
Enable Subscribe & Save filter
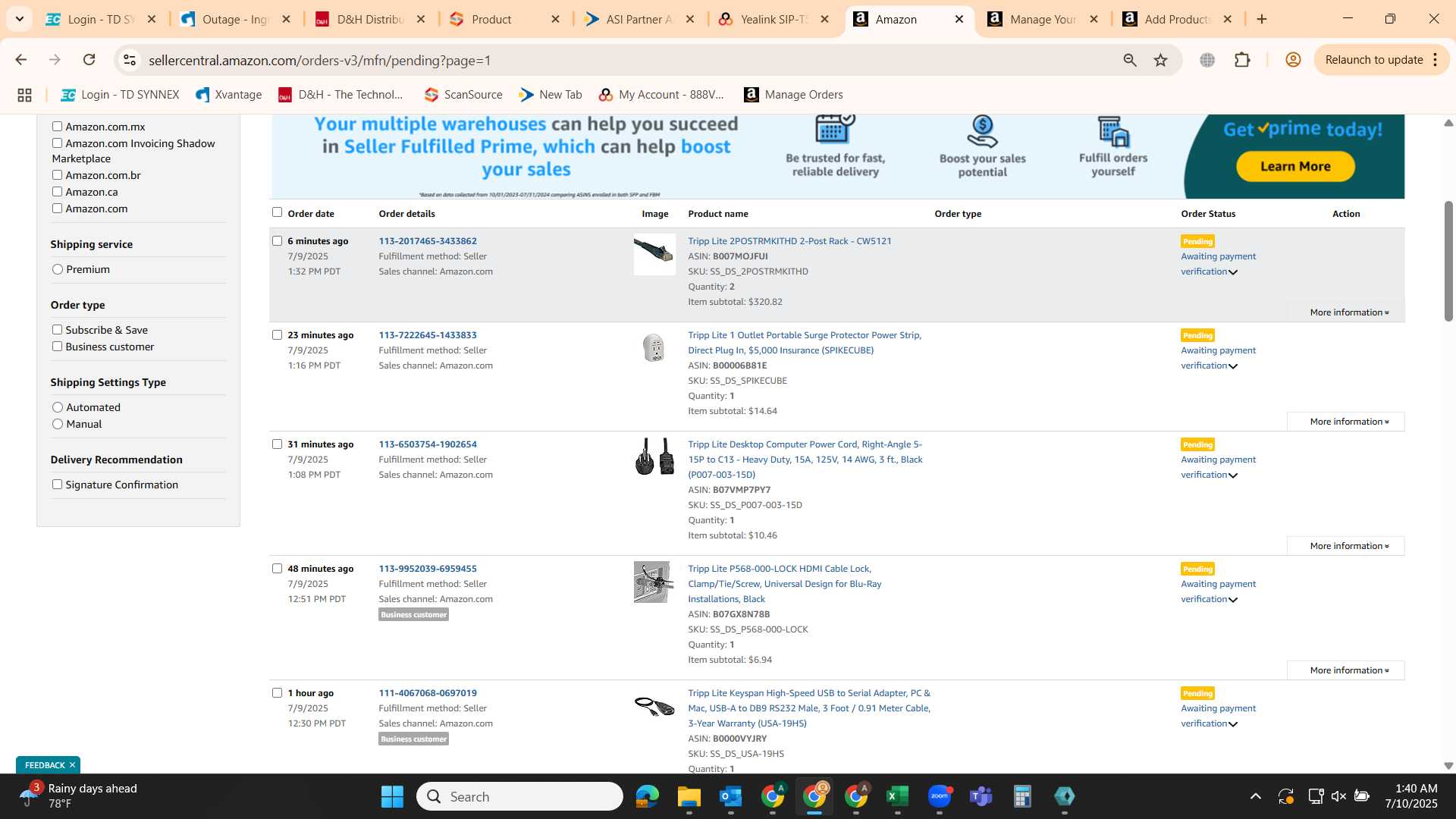click(x=57, y=330)
